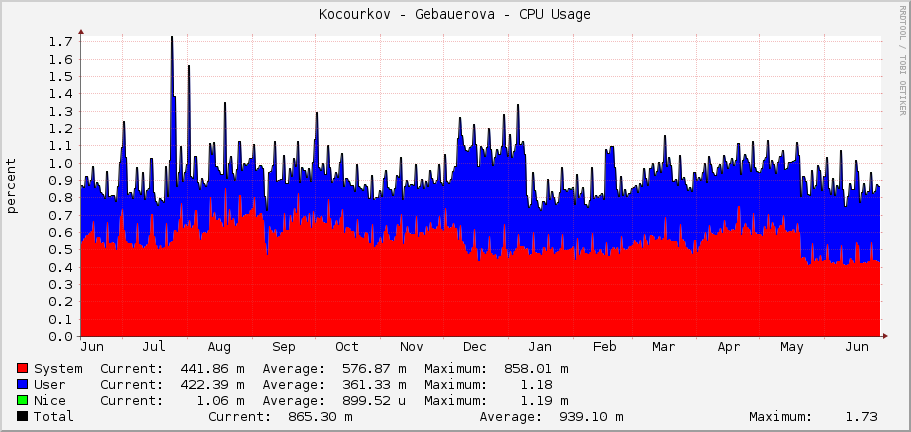
Task: Click the green Nice legend swatch
Action: coord(23,401)
